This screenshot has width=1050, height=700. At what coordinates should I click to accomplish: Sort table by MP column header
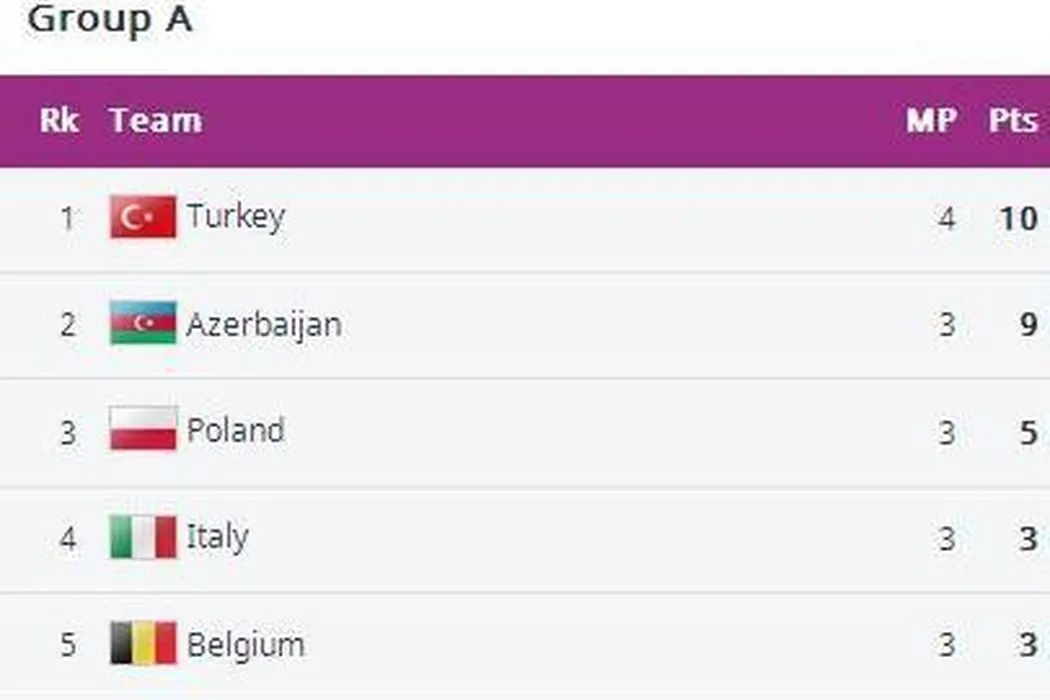pos(931,121)
